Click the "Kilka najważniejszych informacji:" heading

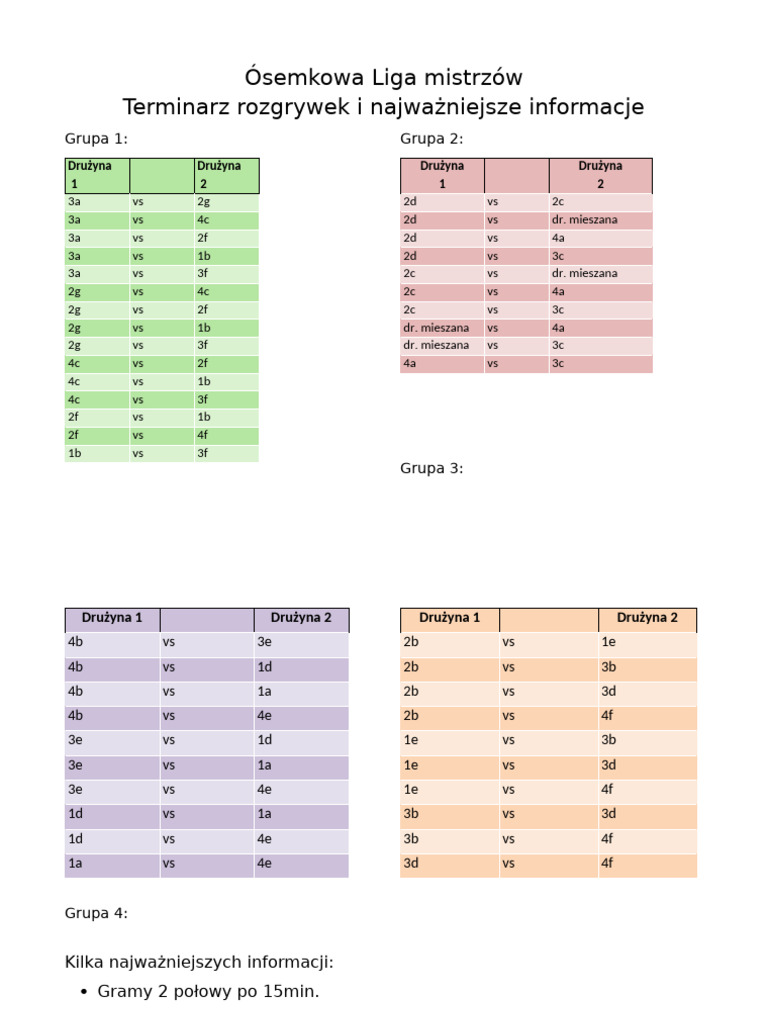tap(199, 962)
